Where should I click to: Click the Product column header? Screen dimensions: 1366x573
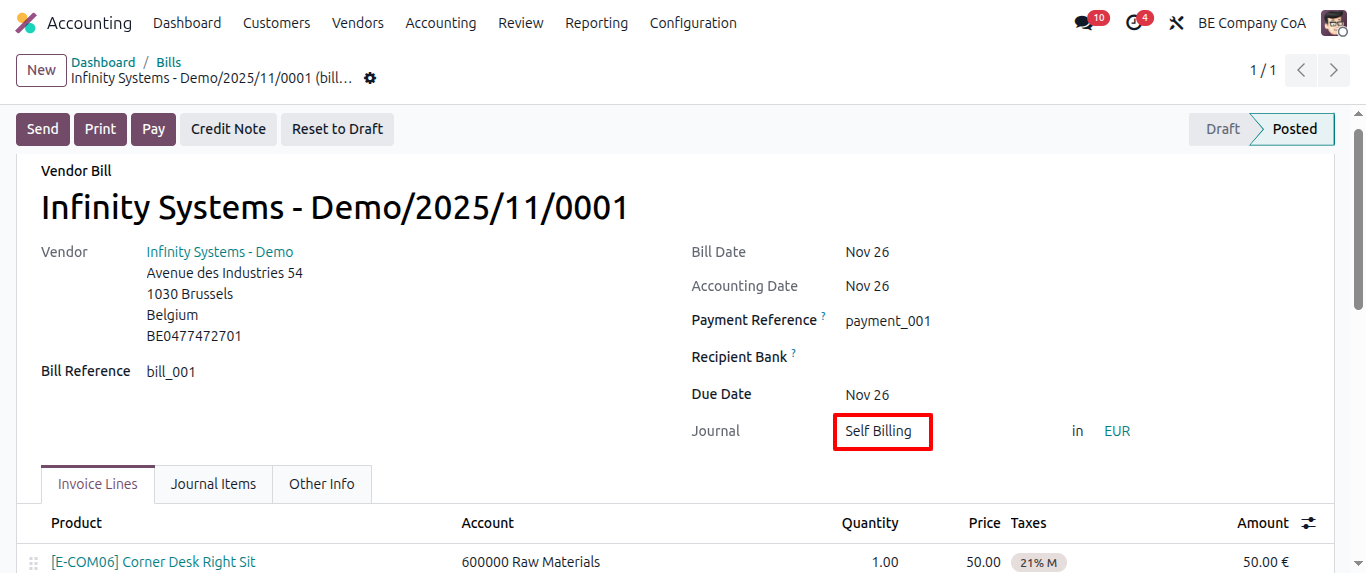[x=77, y=523]
